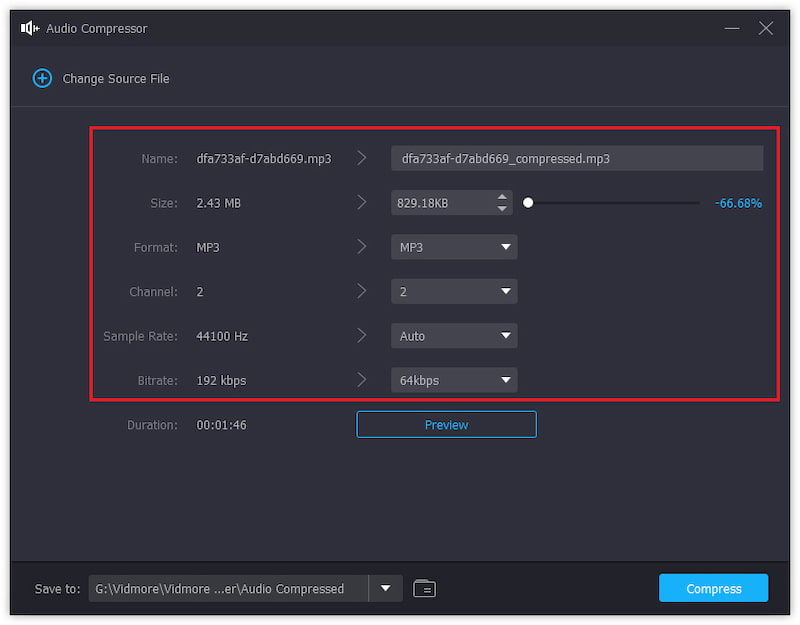Click the arrow chevron in the Size row
This screenshot has height=625, width=800.
[x=362, y=203]
